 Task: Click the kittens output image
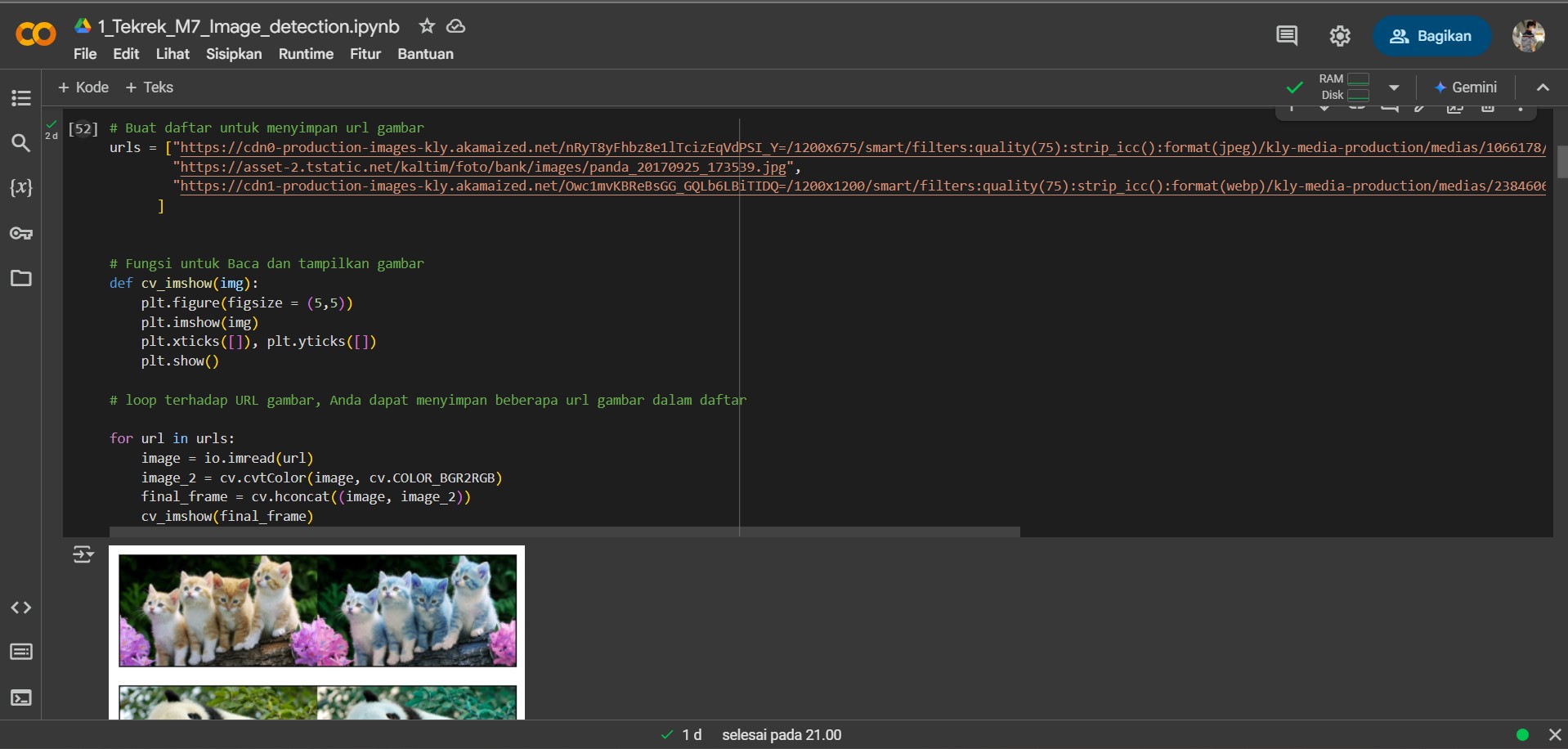pos(318,609)
